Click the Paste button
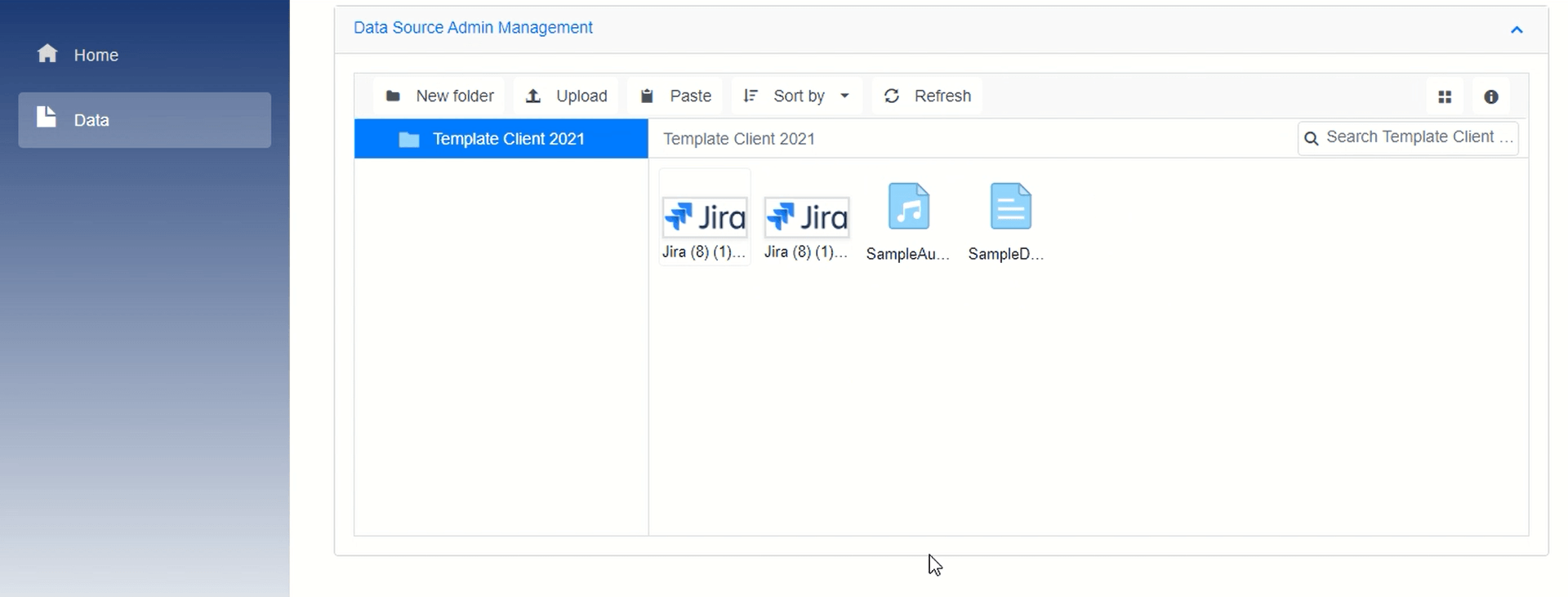This screenshot has height=597, width=1568. tap(675, 96)
